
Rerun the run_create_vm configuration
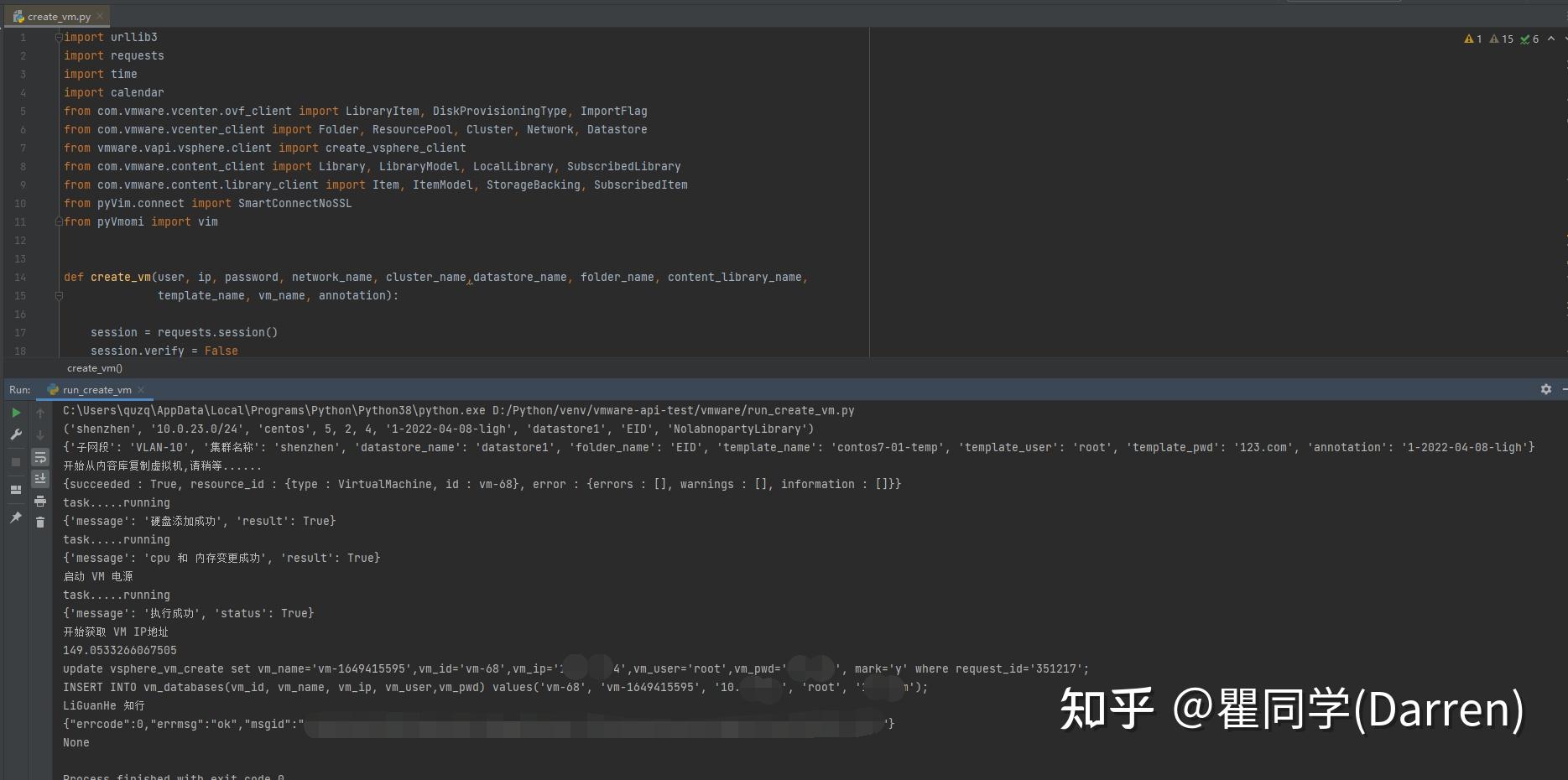point(15,413)
